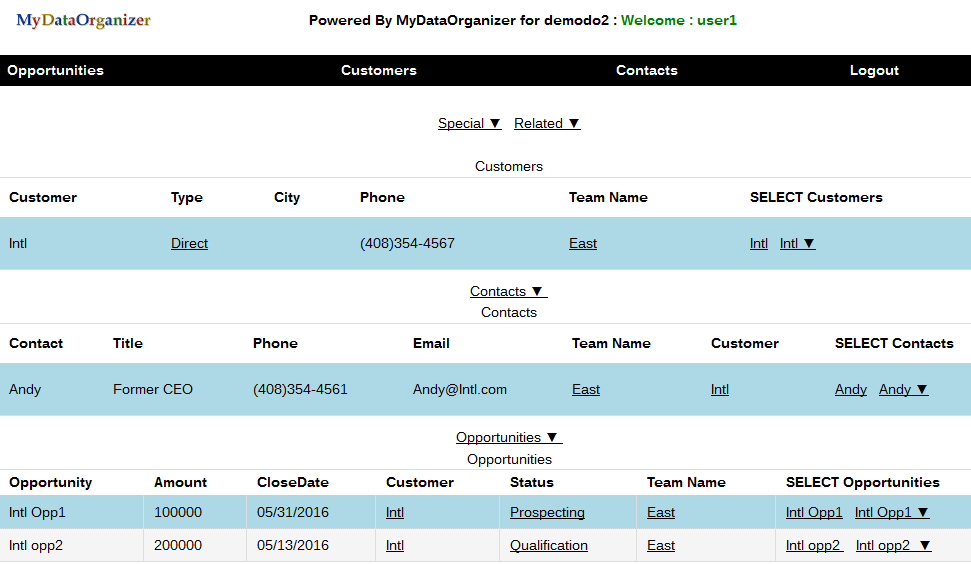Expand the Related dropdown

tap(547, 123)
